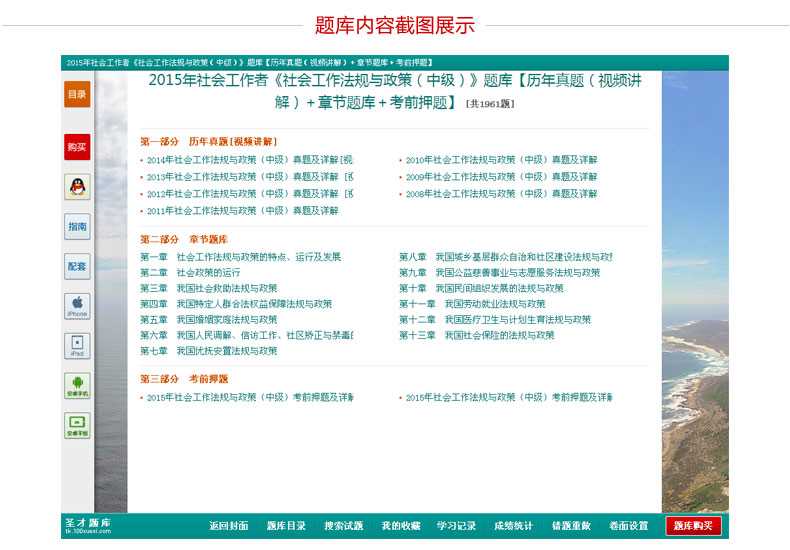Viewport: 790px width, 550px height.
Task: Open 第十三章 我国社会保险的法规与政策 chapter
Action: pyautogui.click(x=477, y=336)
